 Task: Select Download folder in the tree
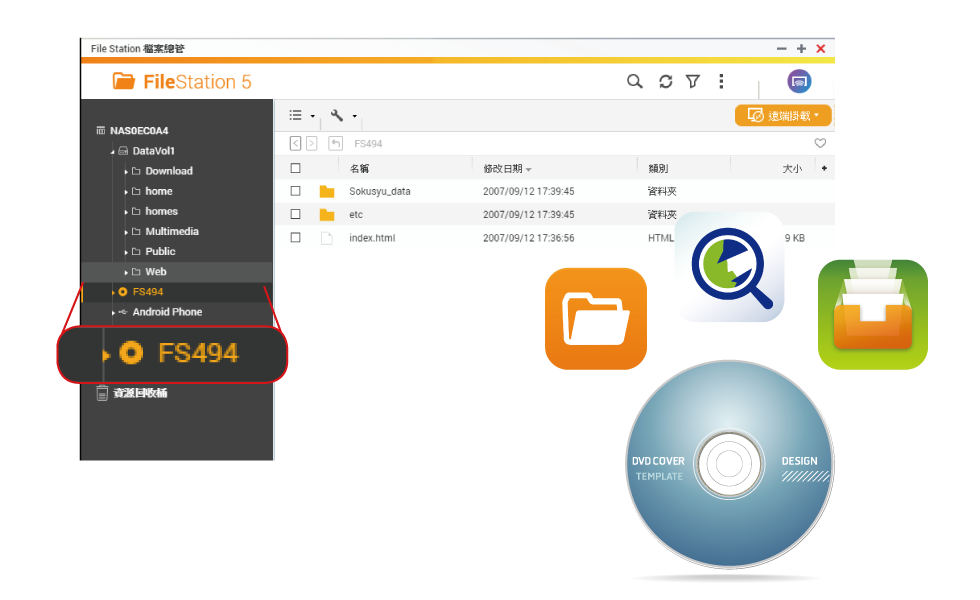(x=169, y=171)
